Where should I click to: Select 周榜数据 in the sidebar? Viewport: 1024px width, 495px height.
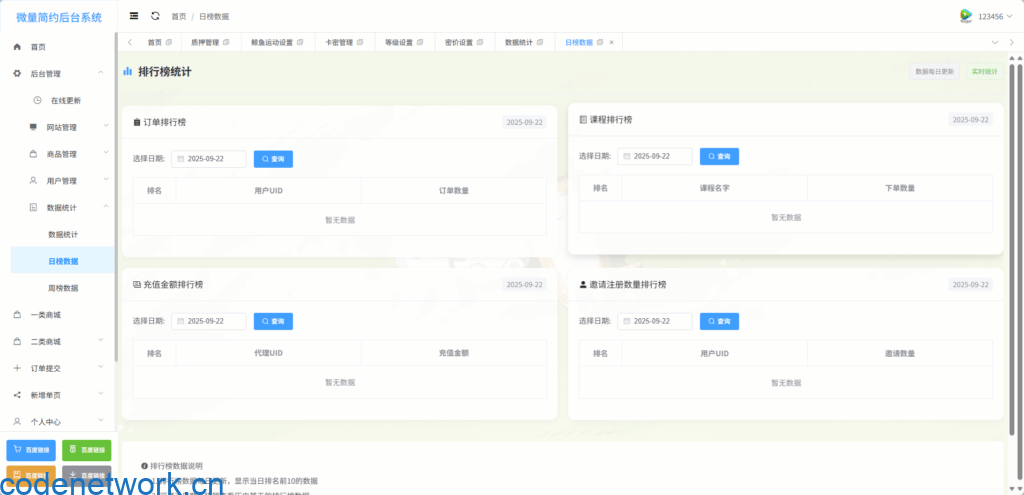[63, 288]
